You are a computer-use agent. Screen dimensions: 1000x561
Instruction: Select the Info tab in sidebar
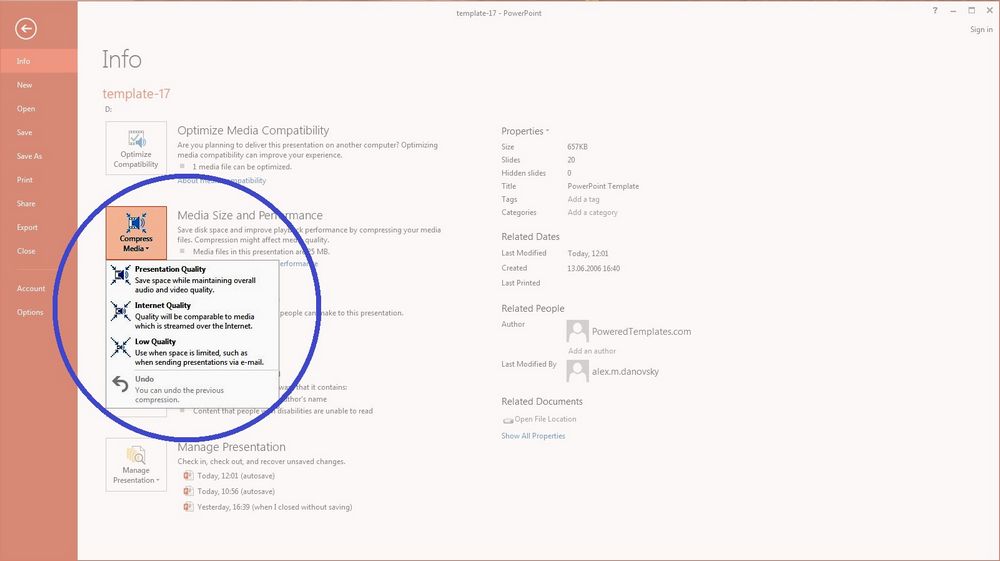[39, 61]
